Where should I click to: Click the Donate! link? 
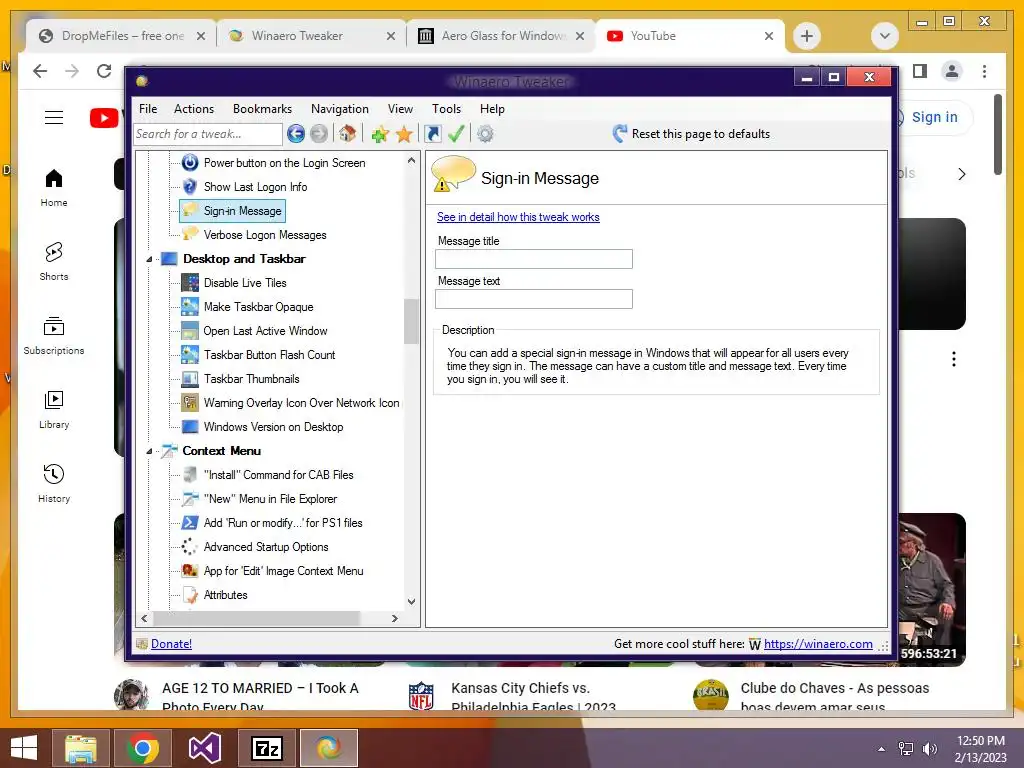(171, 644)
